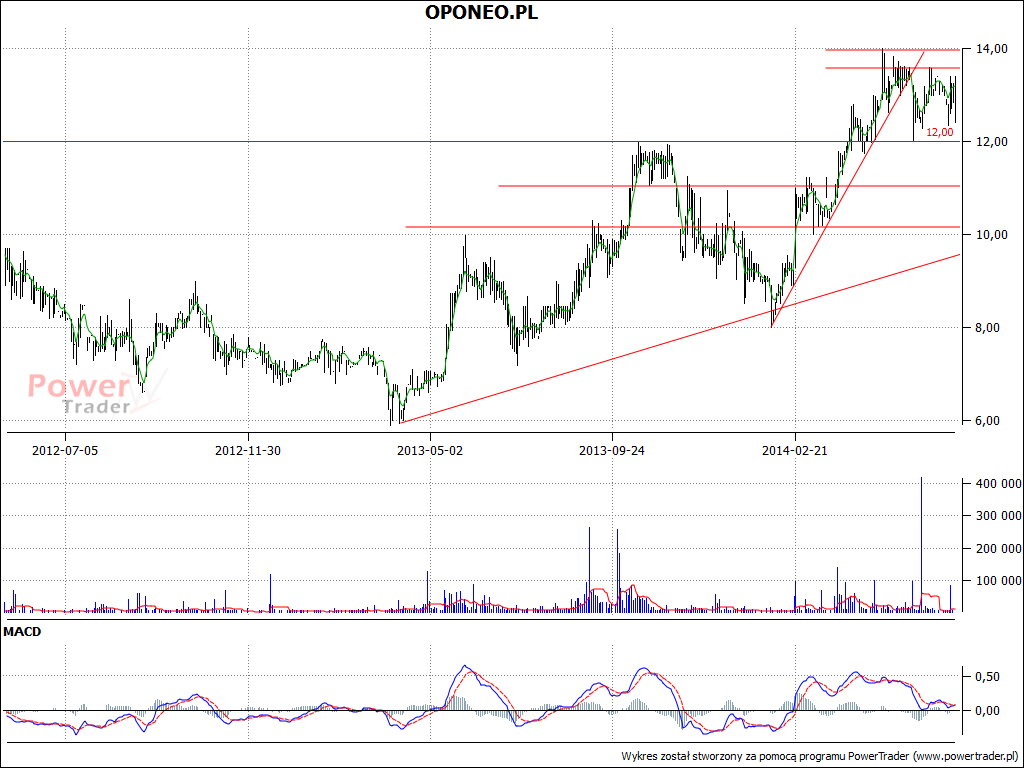Select the 2012-11-30 date label
The image size is (1024, 768).
point(248,450)
